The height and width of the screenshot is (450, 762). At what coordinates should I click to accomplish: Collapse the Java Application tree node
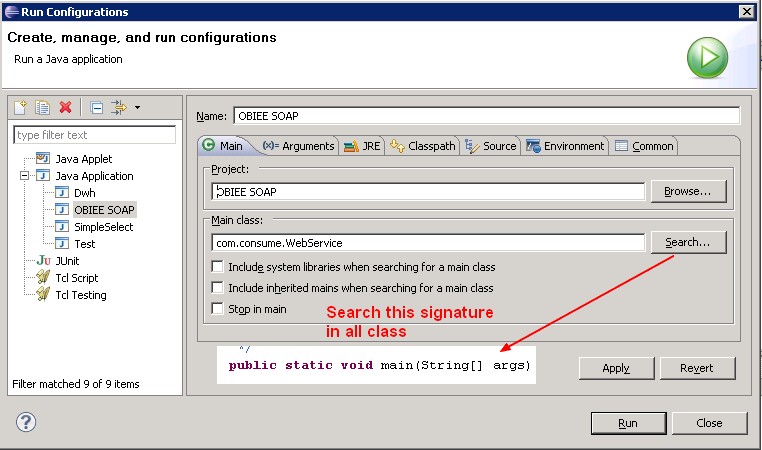pyautogui.click(x=22, y=176)
